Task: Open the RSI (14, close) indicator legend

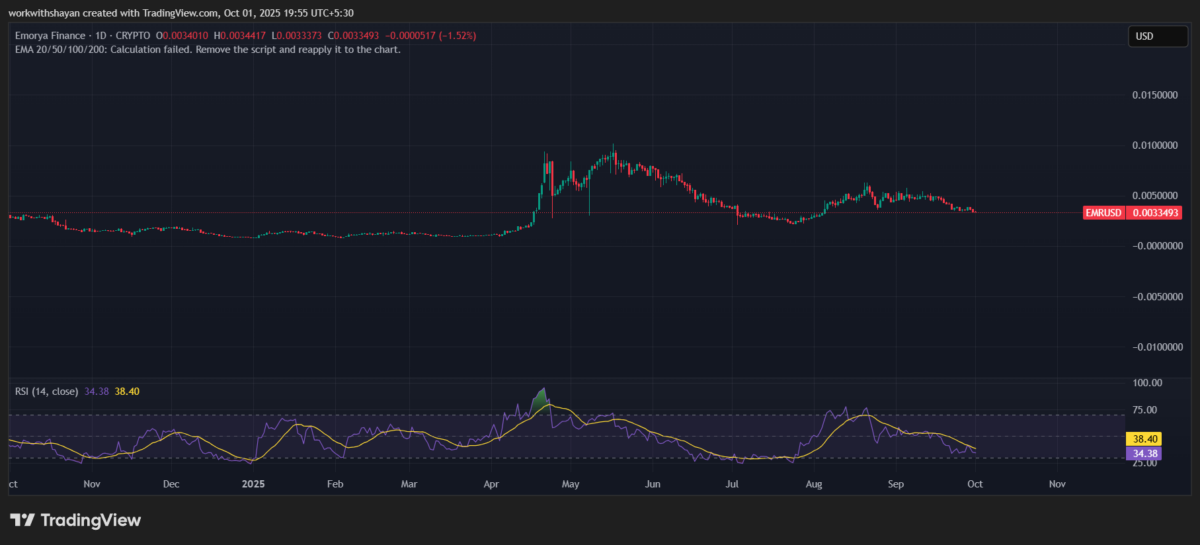Action: [46, 391]
